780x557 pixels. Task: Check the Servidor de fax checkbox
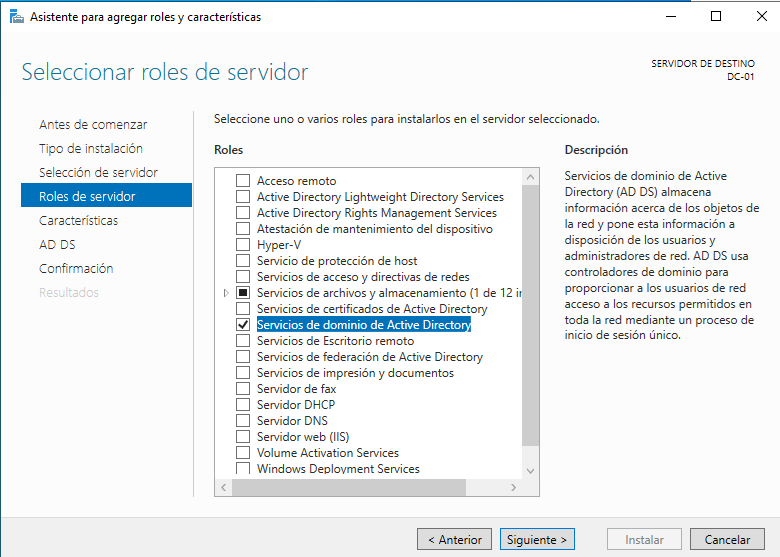pyautogui.click(x=243, y=388)
